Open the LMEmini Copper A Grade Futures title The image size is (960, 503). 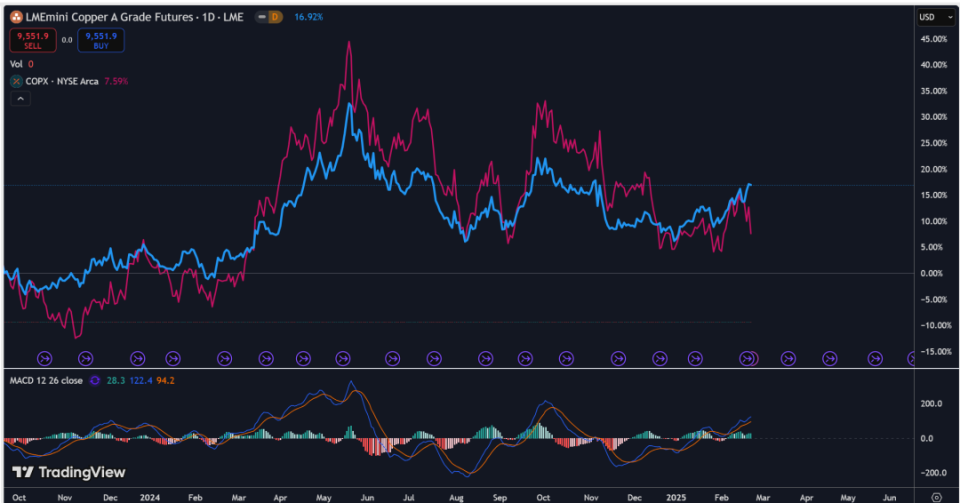135,17
